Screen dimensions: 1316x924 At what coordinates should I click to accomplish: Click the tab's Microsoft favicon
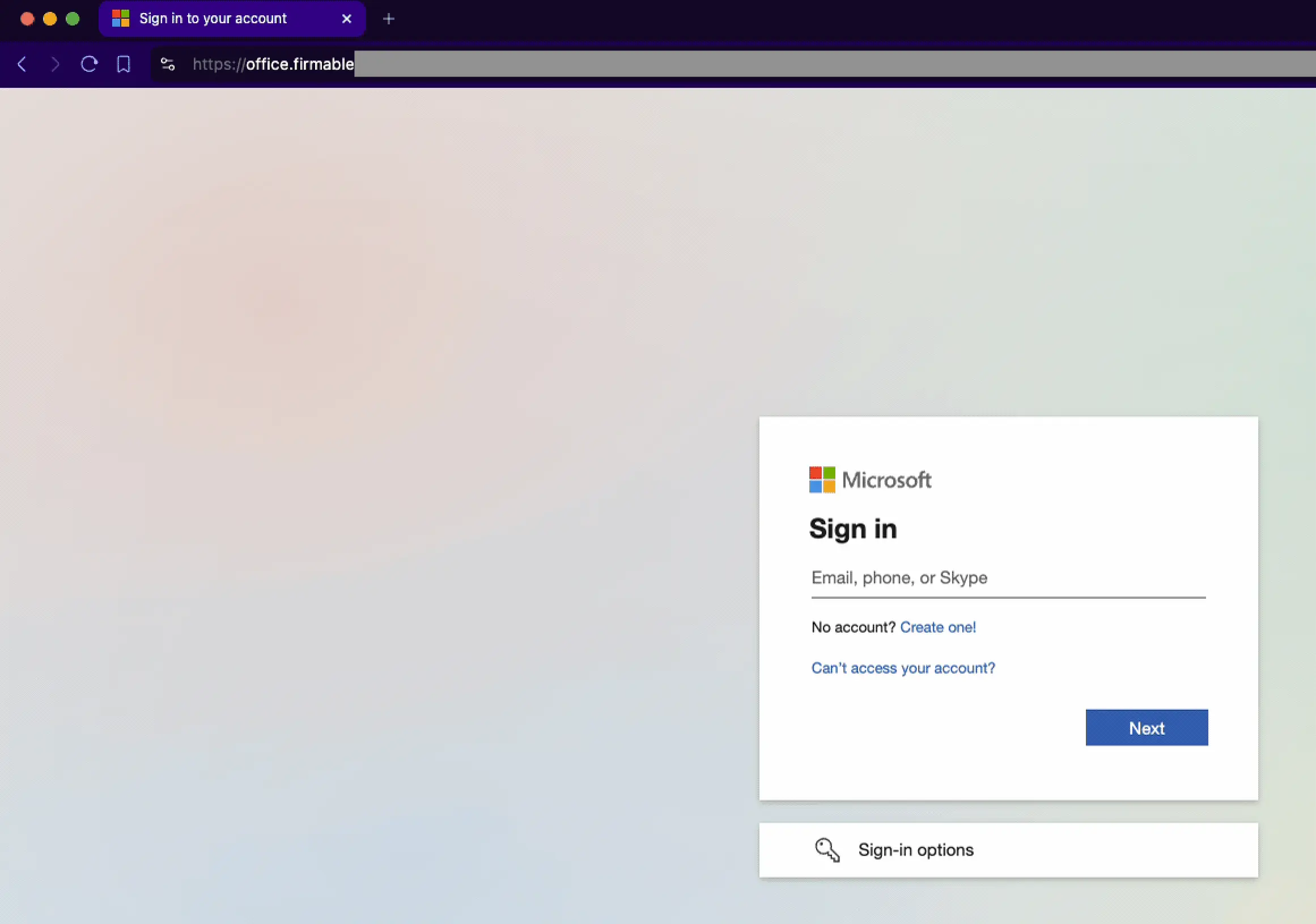pyautogui.click(x=120, y=19)
